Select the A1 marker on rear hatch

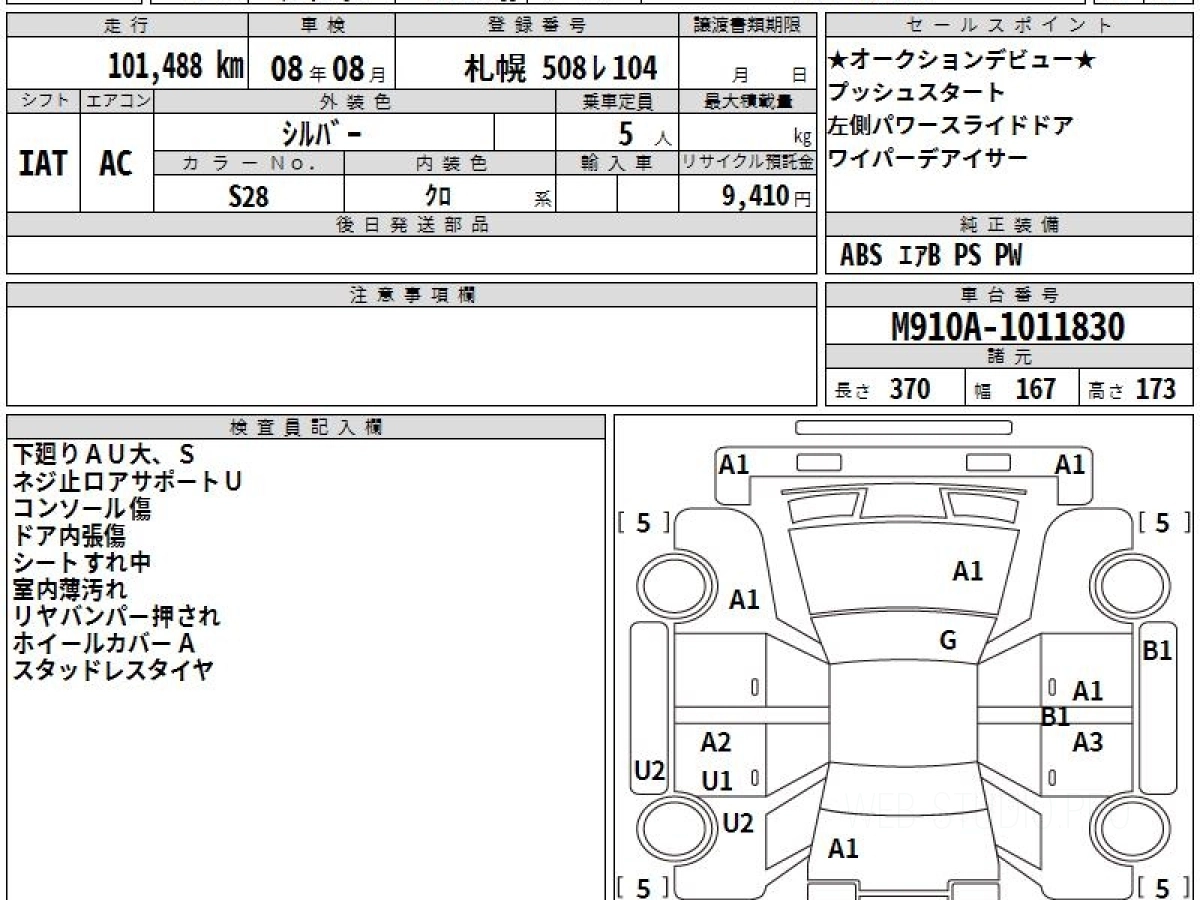(843, 849)
